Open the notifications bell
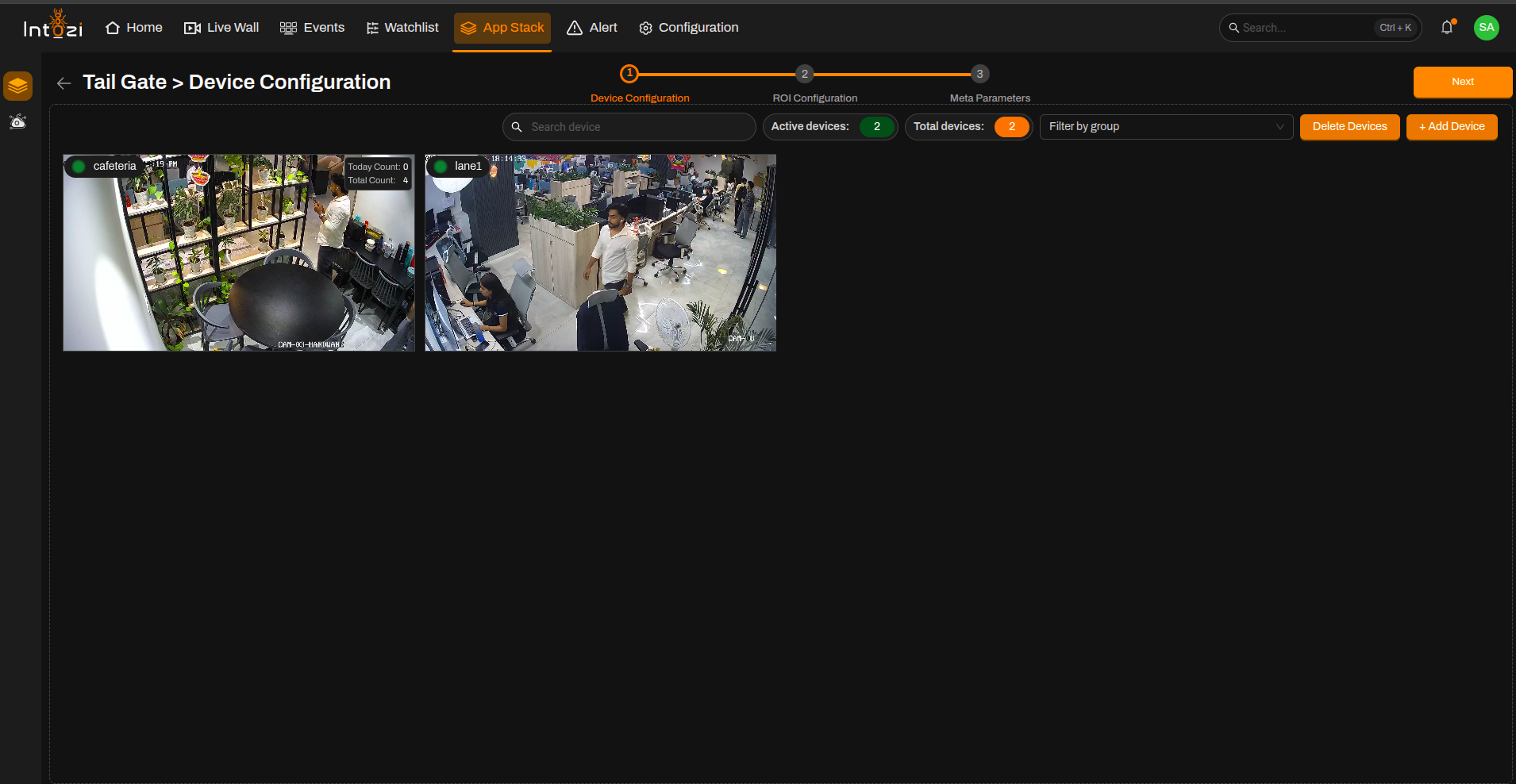 point(1447,28)
